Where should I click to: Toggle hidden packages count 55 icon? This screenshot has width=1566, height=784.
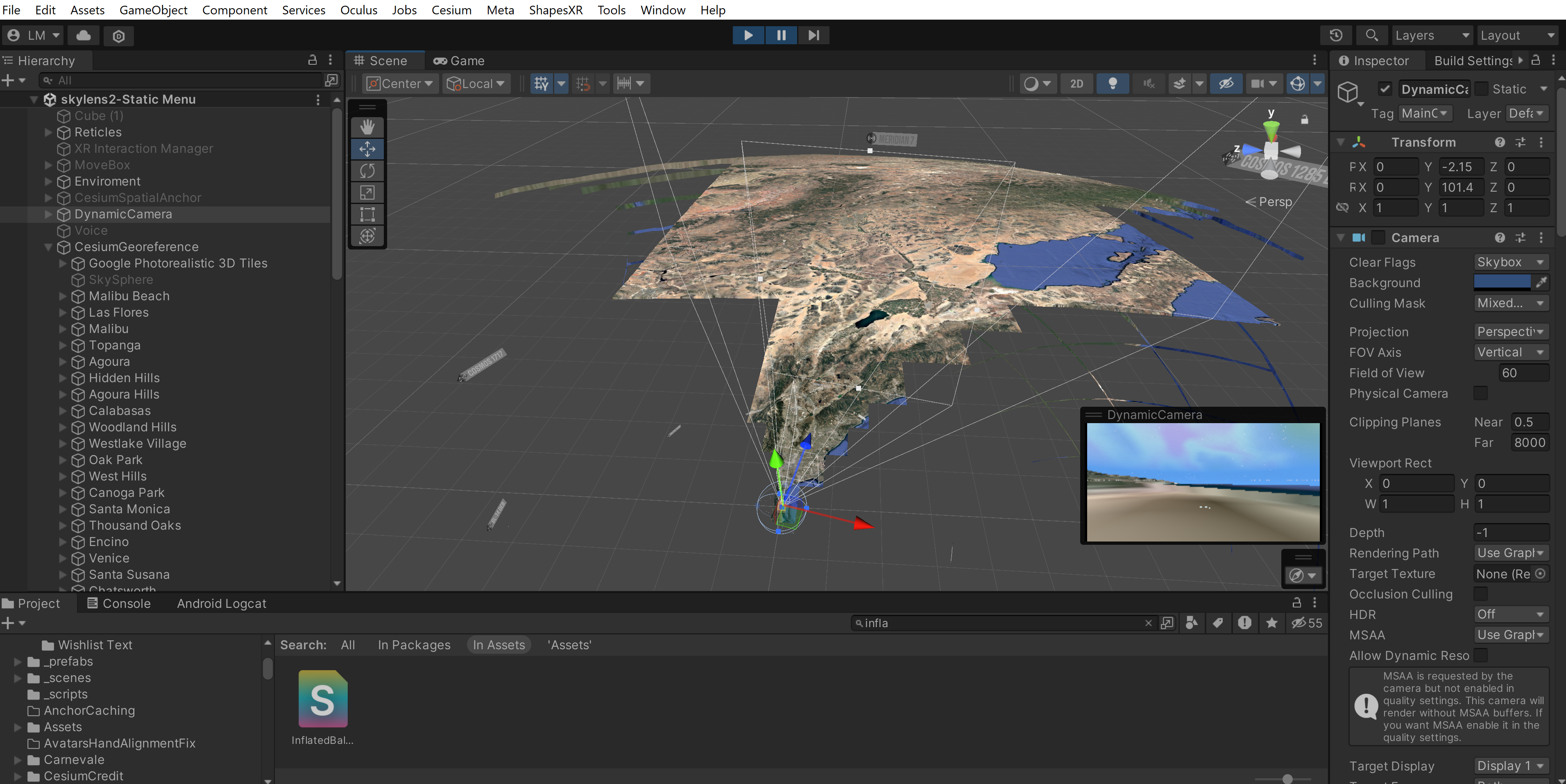click(x=1307, y=622)
